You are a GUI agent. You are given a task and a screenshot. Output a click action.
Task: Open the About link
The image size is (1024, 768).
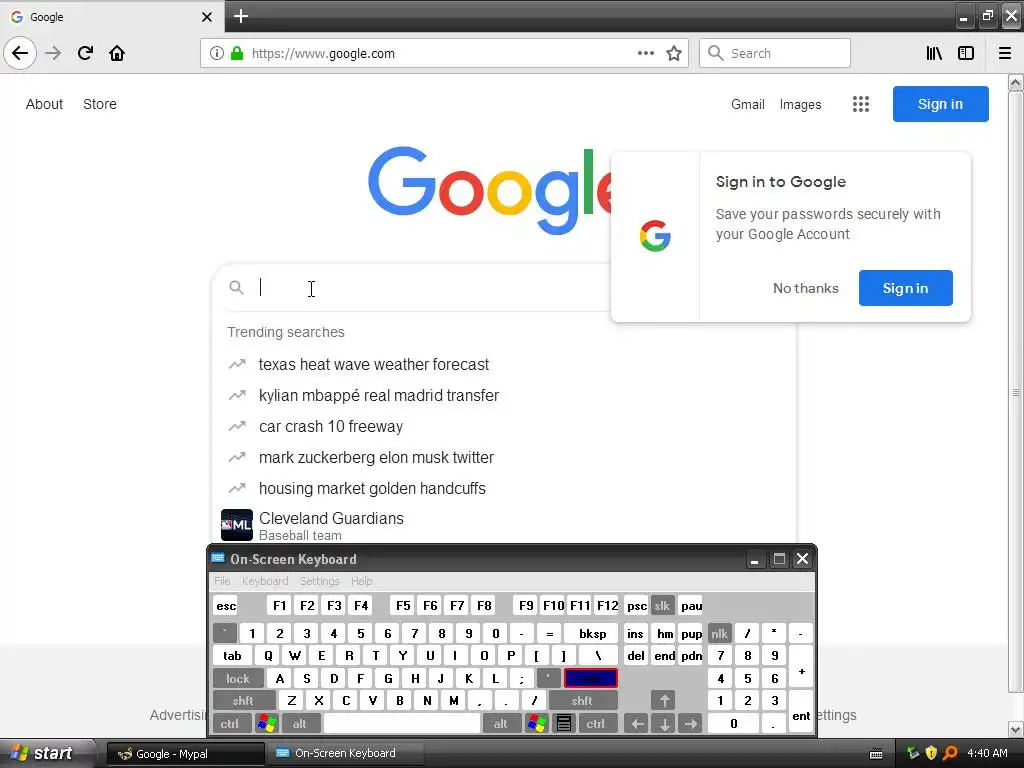tap(44, 104)
